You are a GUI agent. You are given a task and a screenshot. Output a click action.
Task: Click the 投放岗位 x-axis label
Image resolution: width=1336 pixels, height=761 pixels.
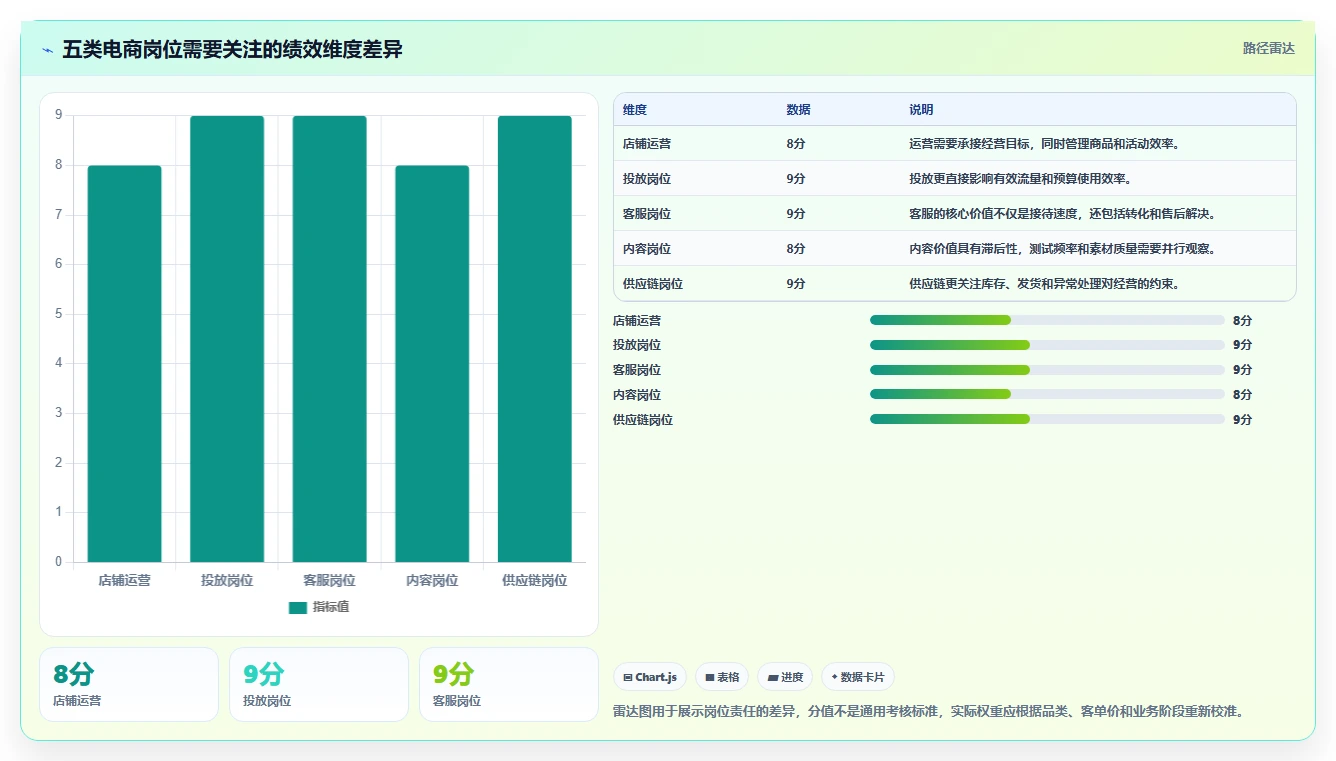(227, 580)
